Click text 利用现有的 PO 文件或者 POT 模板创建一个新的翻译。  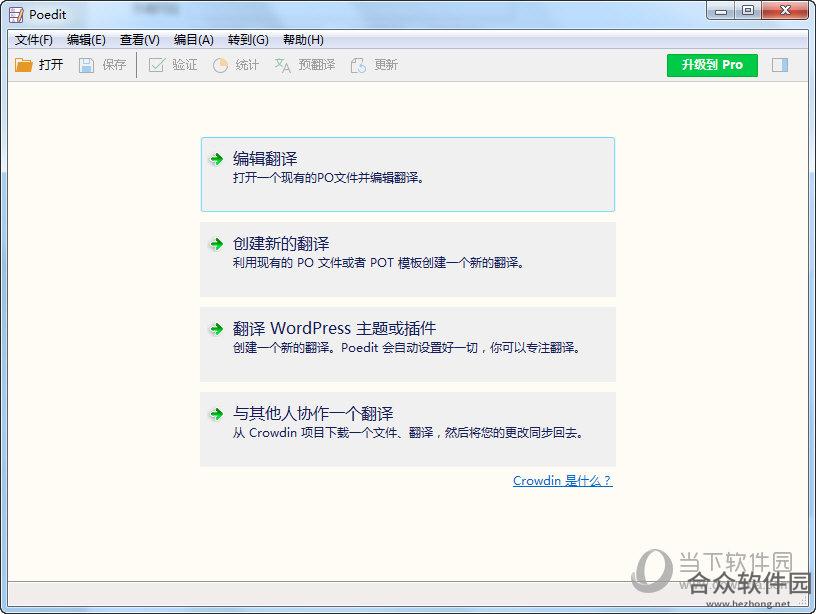[x=378, y=263]
